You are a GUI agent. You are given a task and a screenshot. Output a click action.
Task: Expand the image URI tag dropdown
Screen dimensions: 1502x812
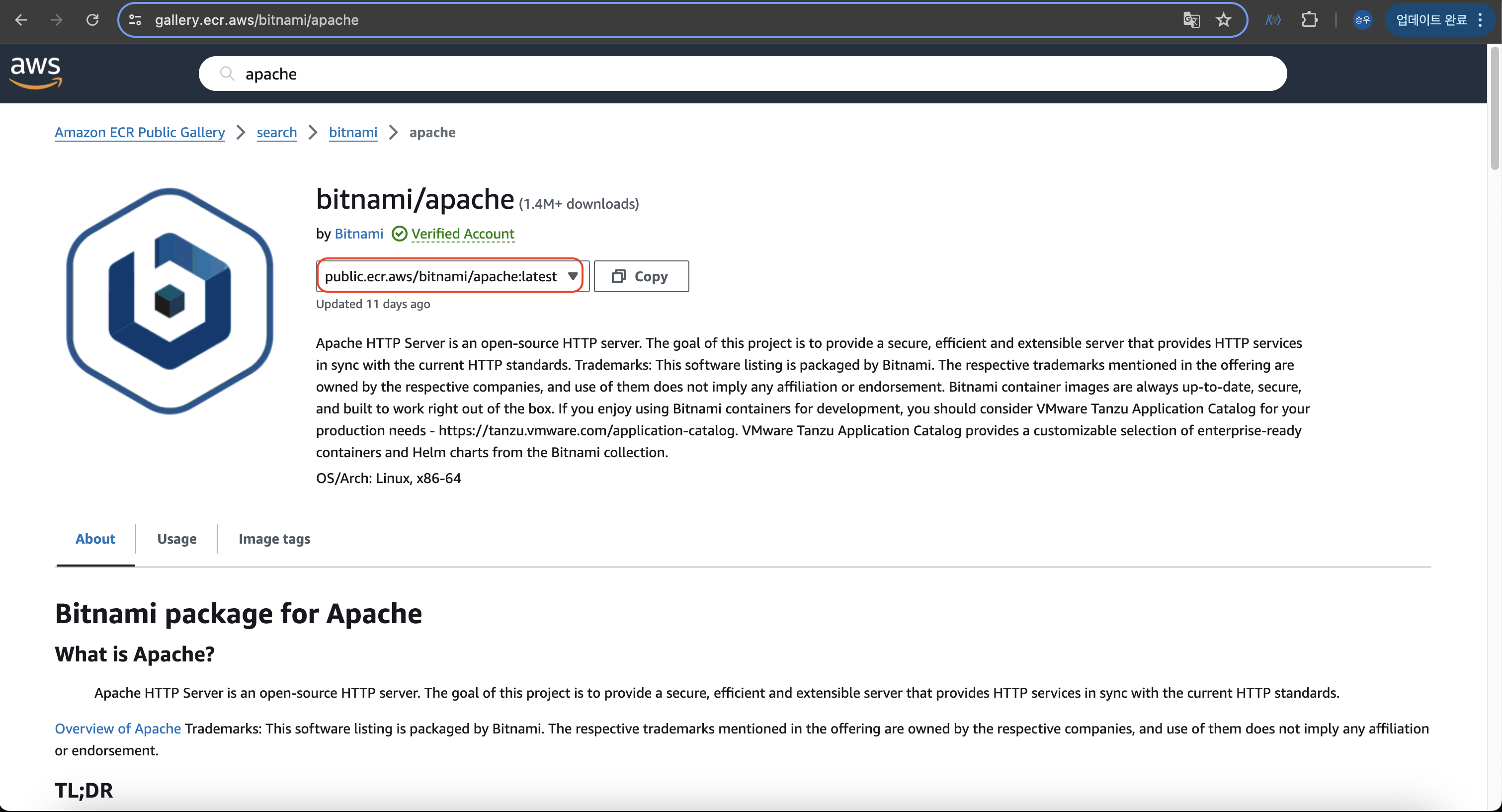pos(573,276)
